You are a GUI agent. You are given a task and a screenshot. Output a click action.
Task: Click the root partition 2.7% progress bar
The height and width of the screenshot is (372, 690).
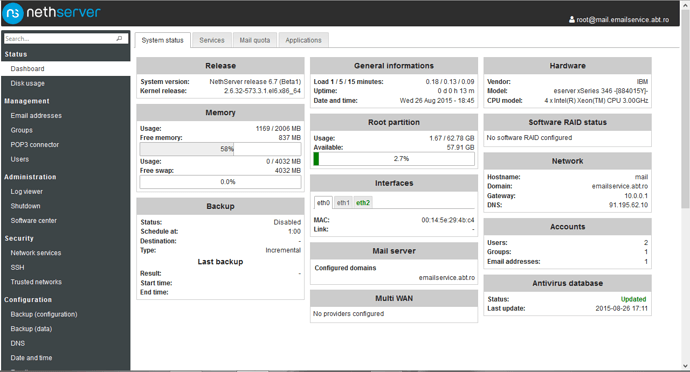(x=394, y=159)
